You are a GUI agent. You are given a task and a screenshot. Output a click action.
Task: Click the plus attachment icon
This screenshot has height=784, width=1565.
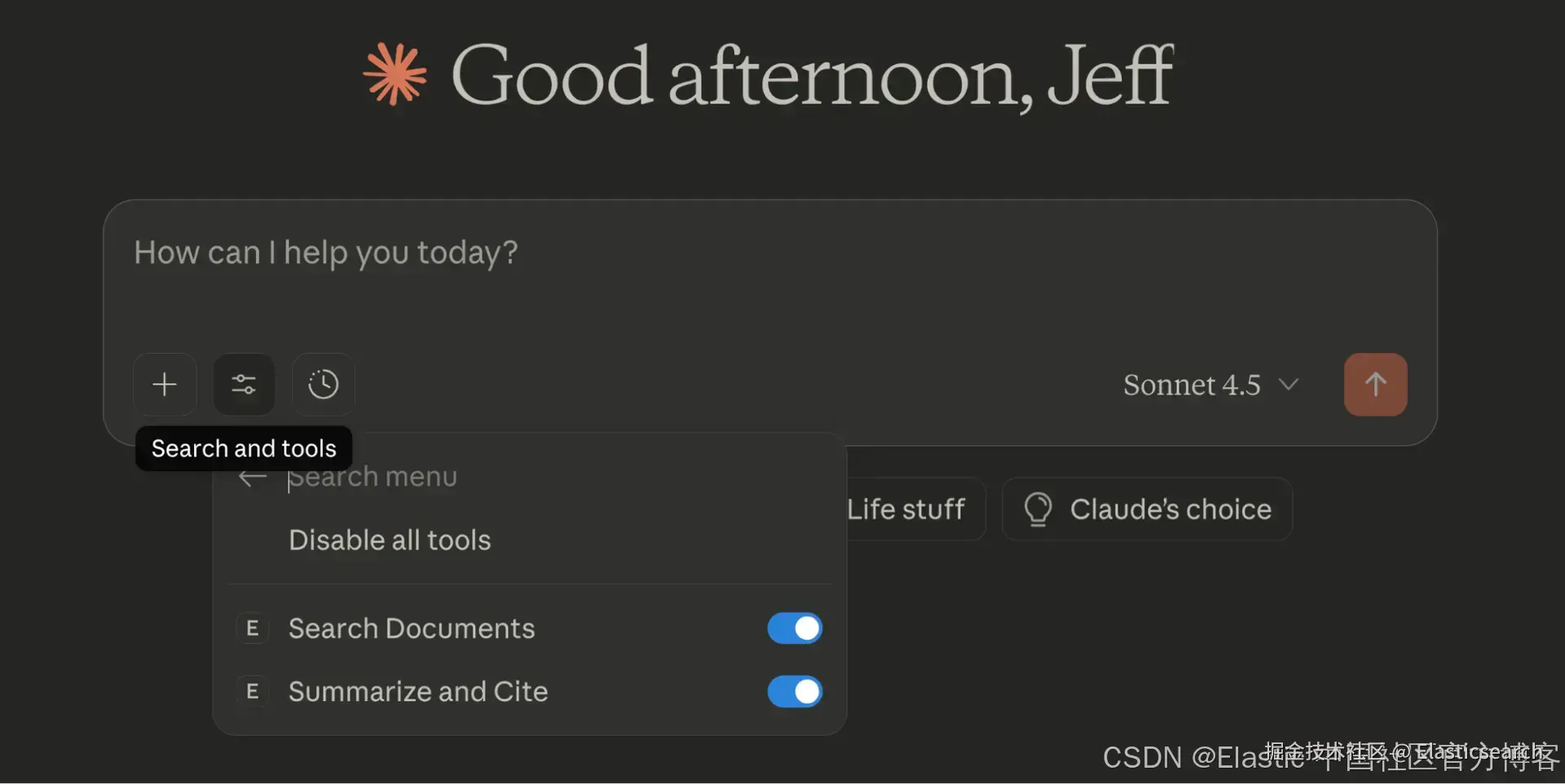tap(165, 385)
